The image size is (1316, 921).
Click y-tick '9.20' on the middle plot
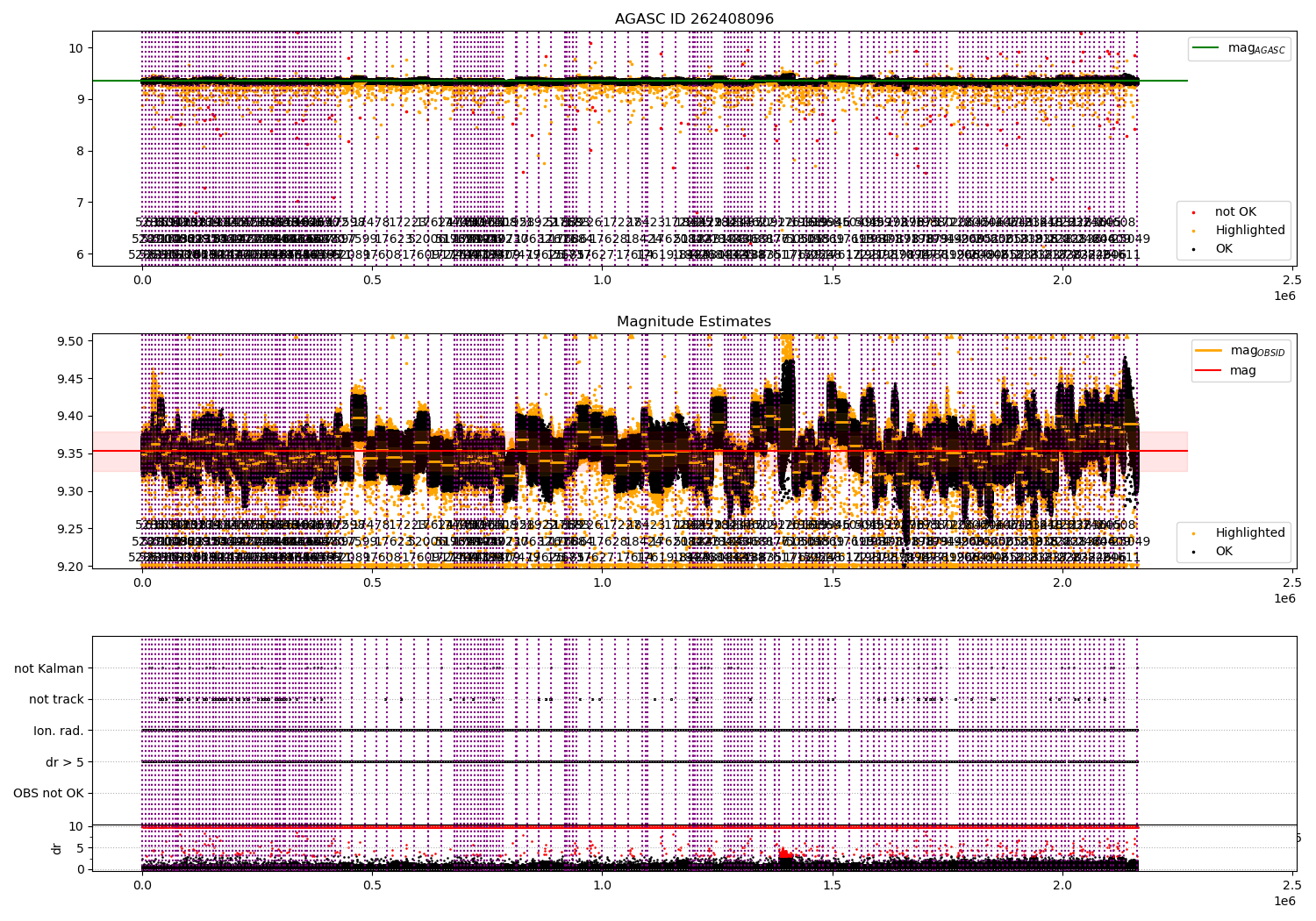71,567
